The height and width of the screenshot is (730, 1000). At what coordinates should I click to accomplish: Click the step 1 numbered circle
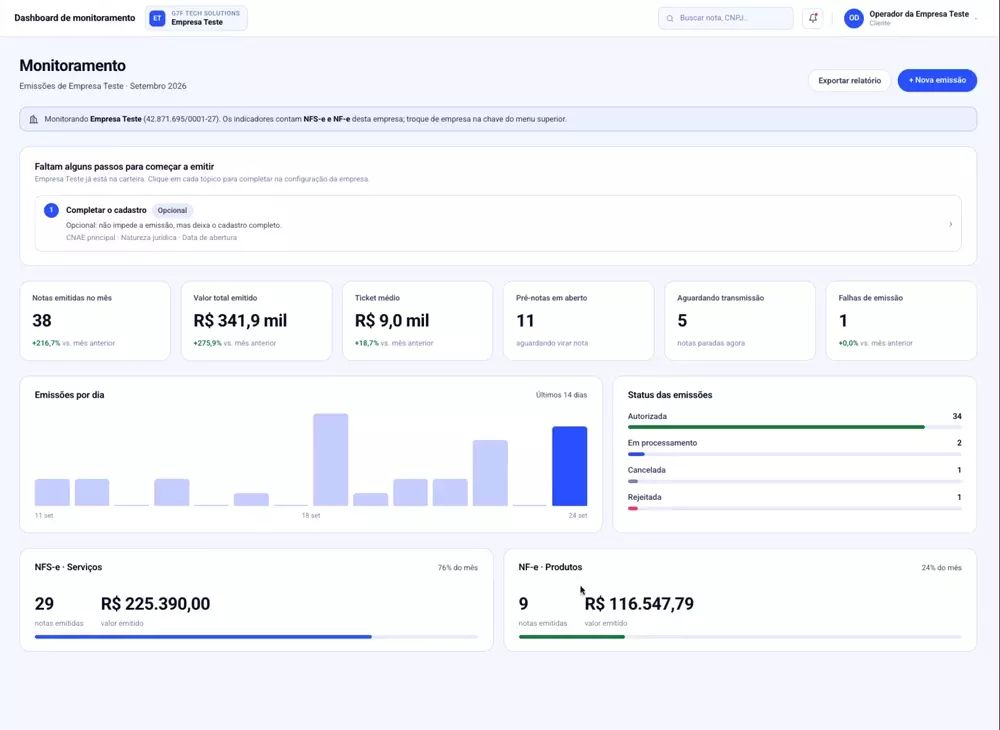51,210
